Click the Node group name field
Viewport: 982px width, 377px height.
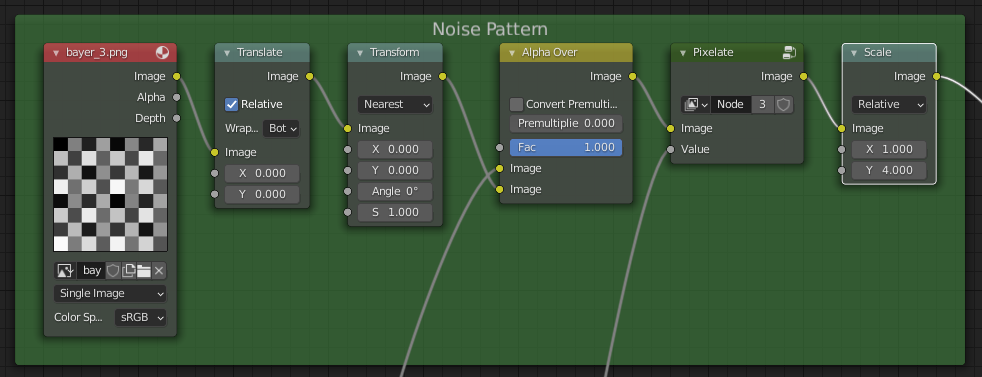point(730,105)
